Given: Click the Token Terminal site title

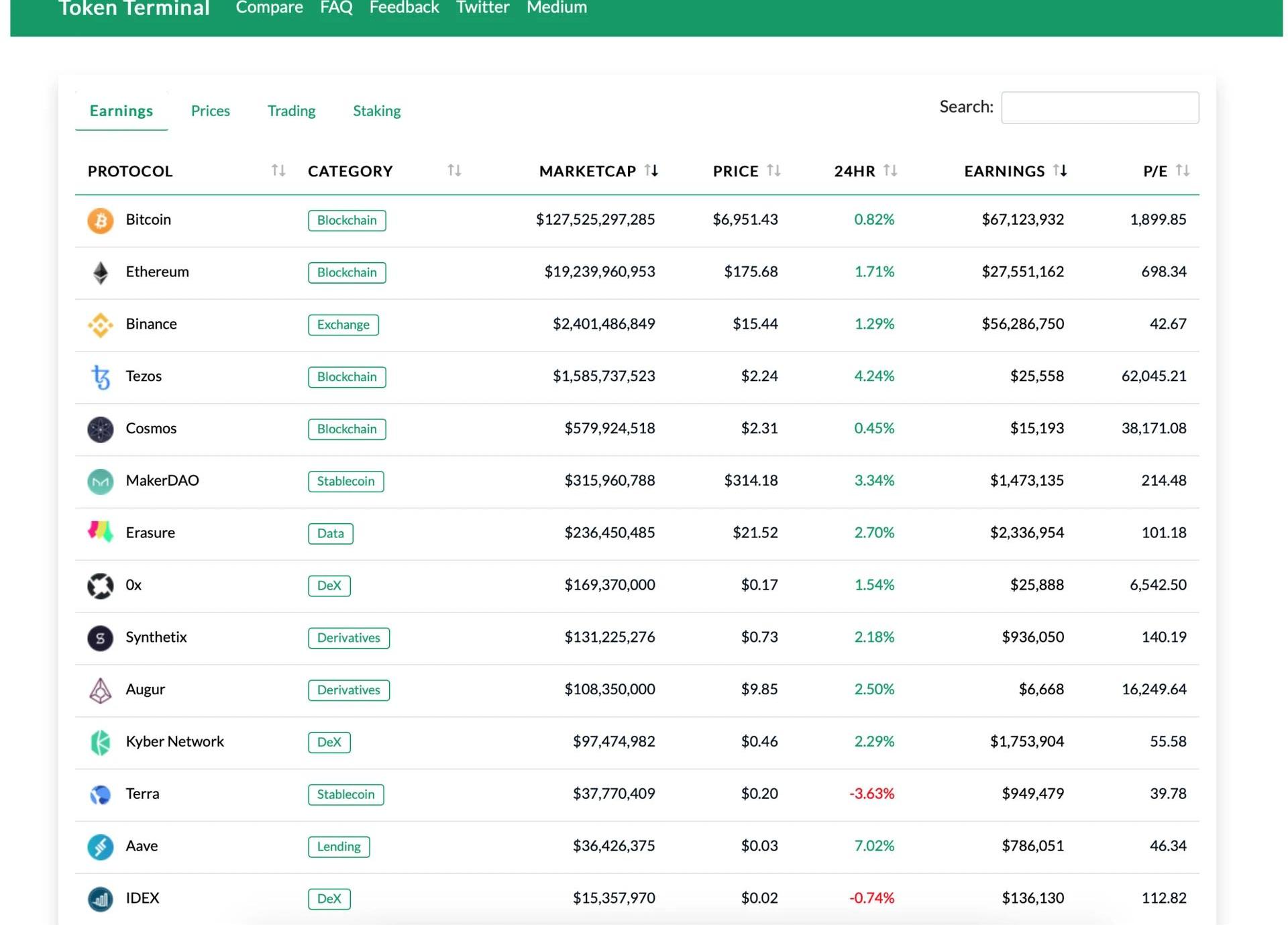Looking at the screenshot, I should point(134,8).
